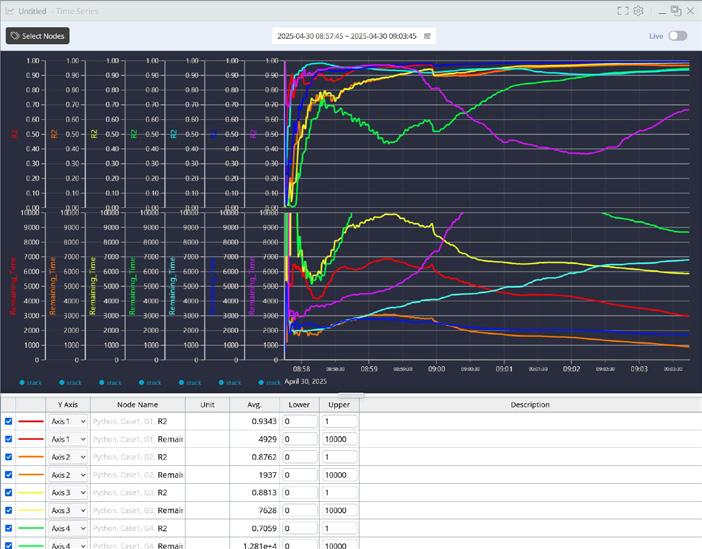Open the Select Nodes dialog
The height and width of the screenshot is (549, 702).
pos(38,36)
